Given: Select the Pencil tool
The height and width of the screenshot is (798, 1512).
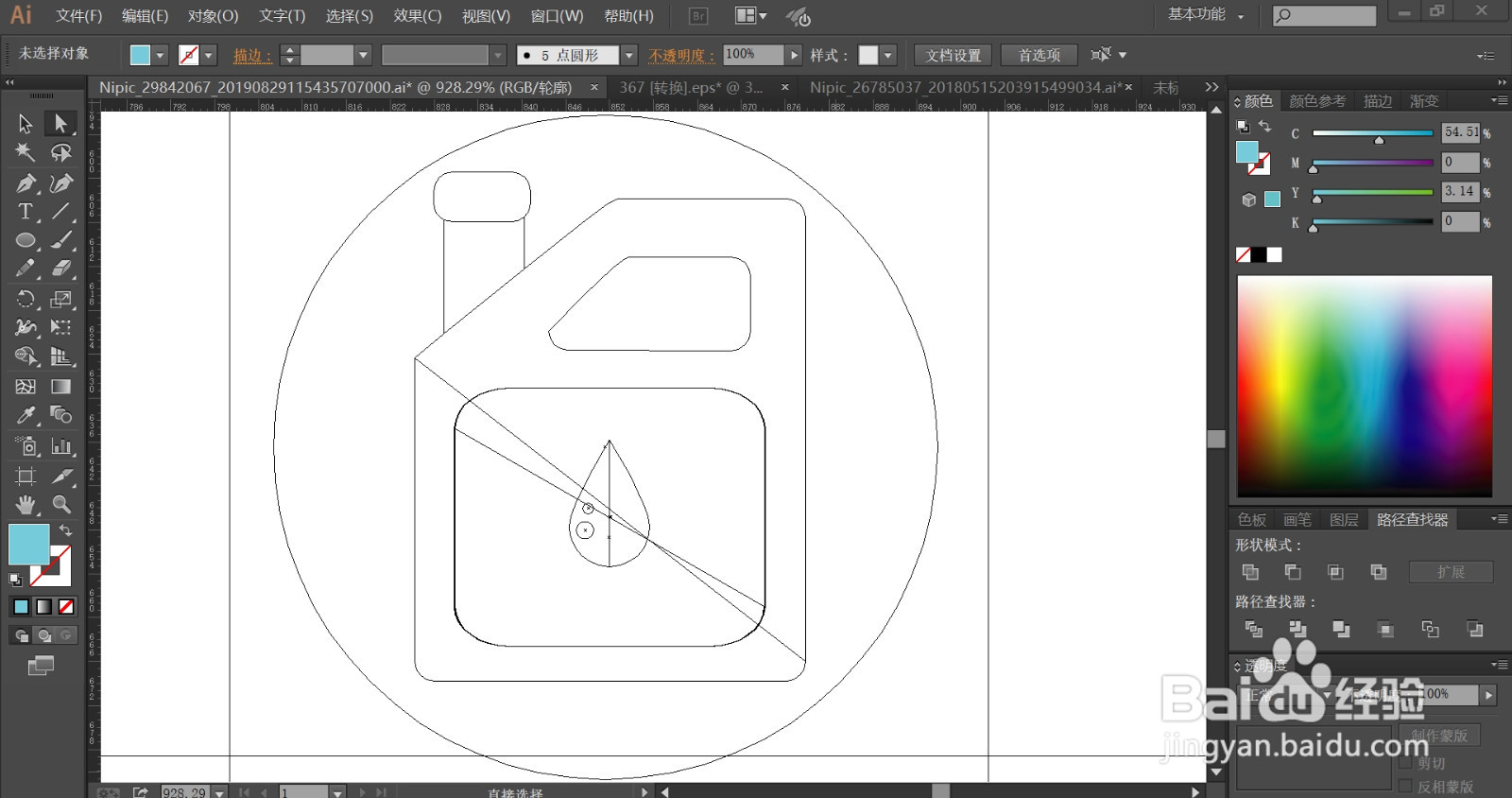Looking at the screenshot, I should click(x=26, y=269).
